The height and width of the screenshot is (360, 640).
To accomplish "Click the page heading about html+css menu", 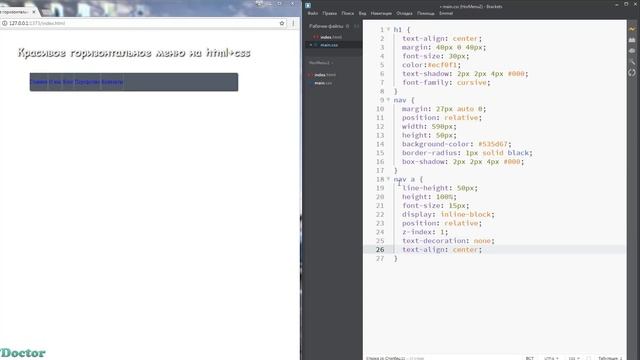I will (134, 53).
